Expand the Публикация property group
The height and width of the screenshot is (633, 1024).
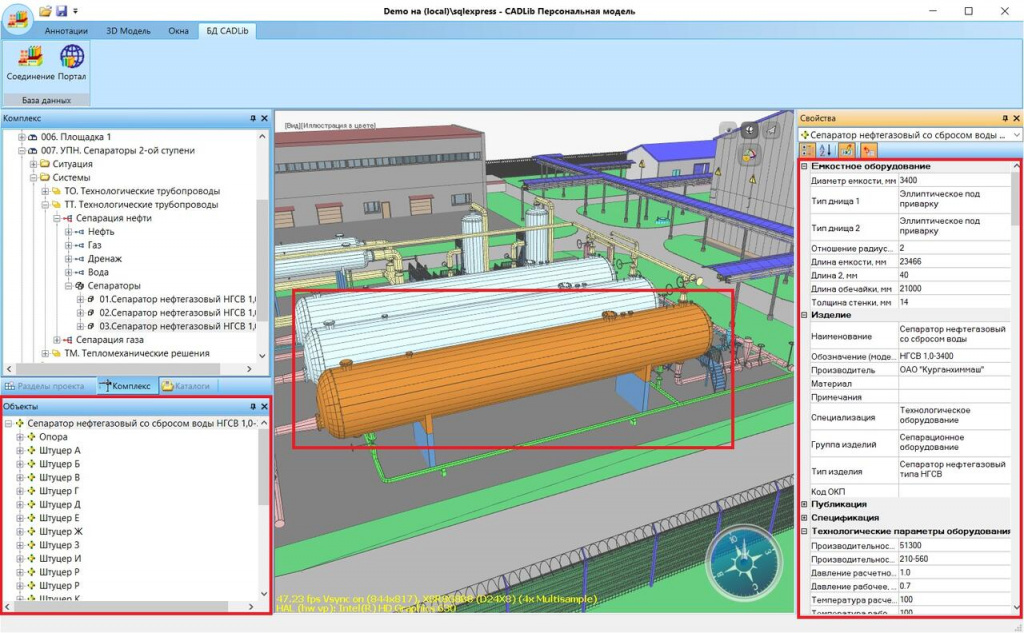[x=805, y=504]
